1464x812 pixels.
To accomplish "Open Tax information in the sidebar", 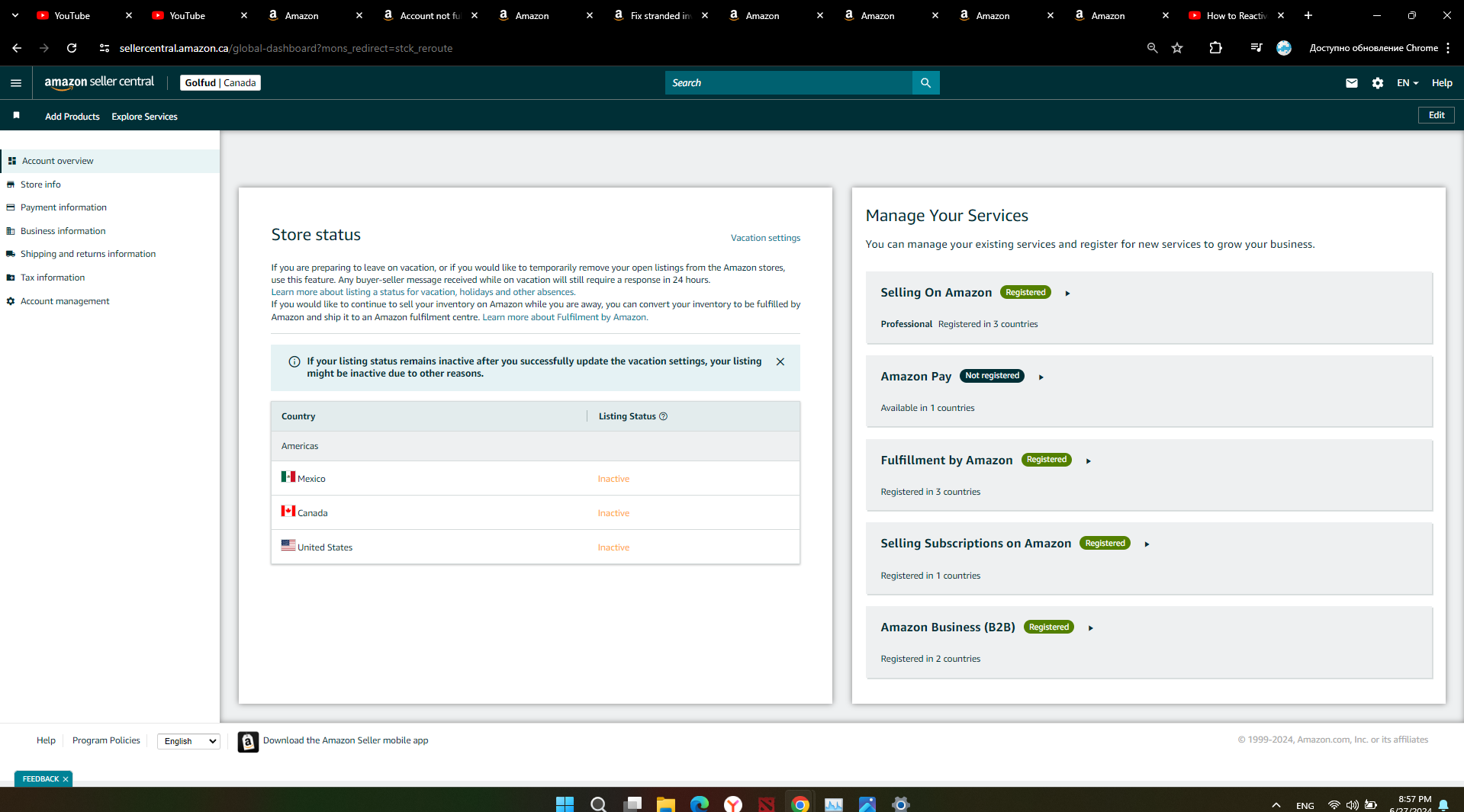I will 53,278.
